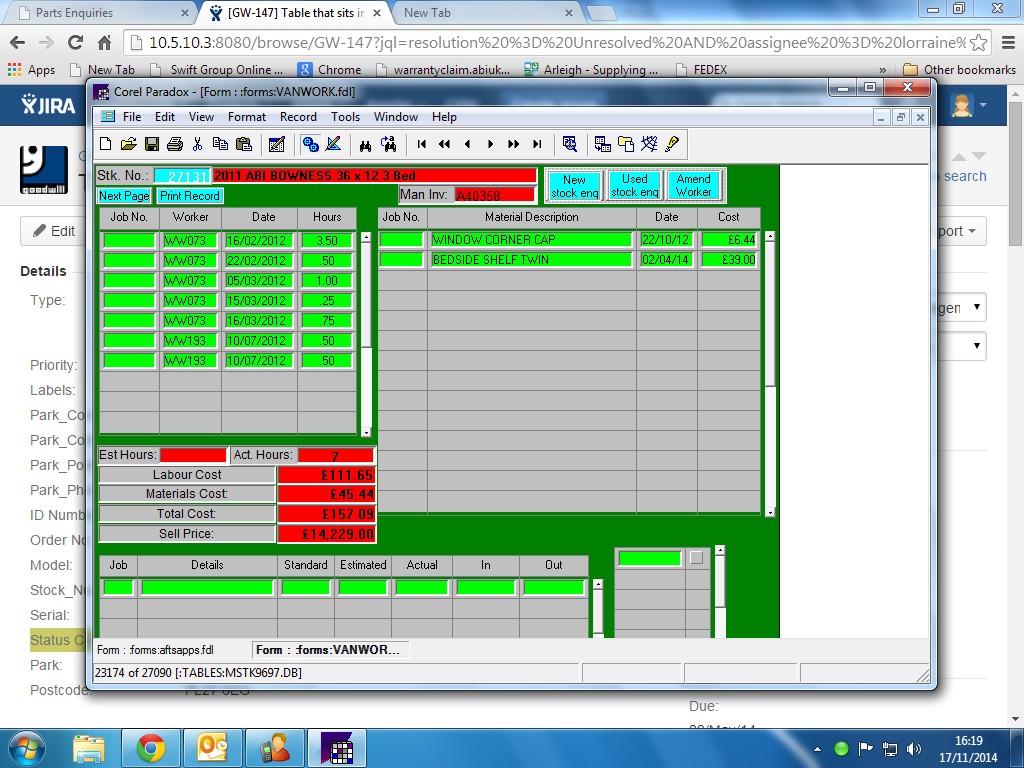Expand the JIRA user avatar dropdown
This screenshot has width=1024, height=768.
pyautogui.click(x=968, y=105)
